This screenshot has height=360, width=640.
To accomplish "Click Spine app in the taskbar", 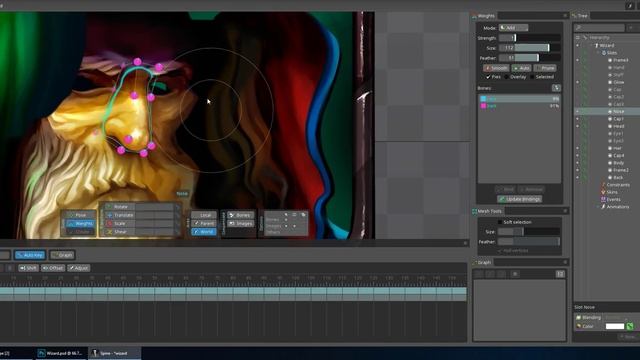I will 115,353.
